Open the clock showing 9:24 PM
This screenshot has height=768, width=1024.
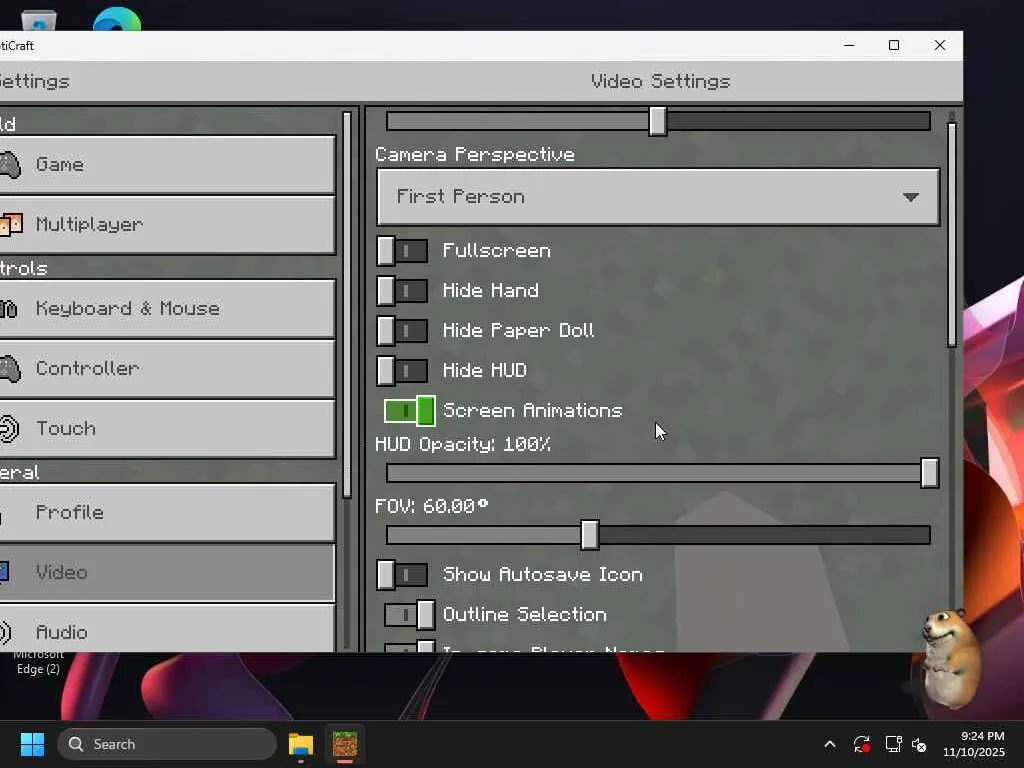[x=974, y=744]
